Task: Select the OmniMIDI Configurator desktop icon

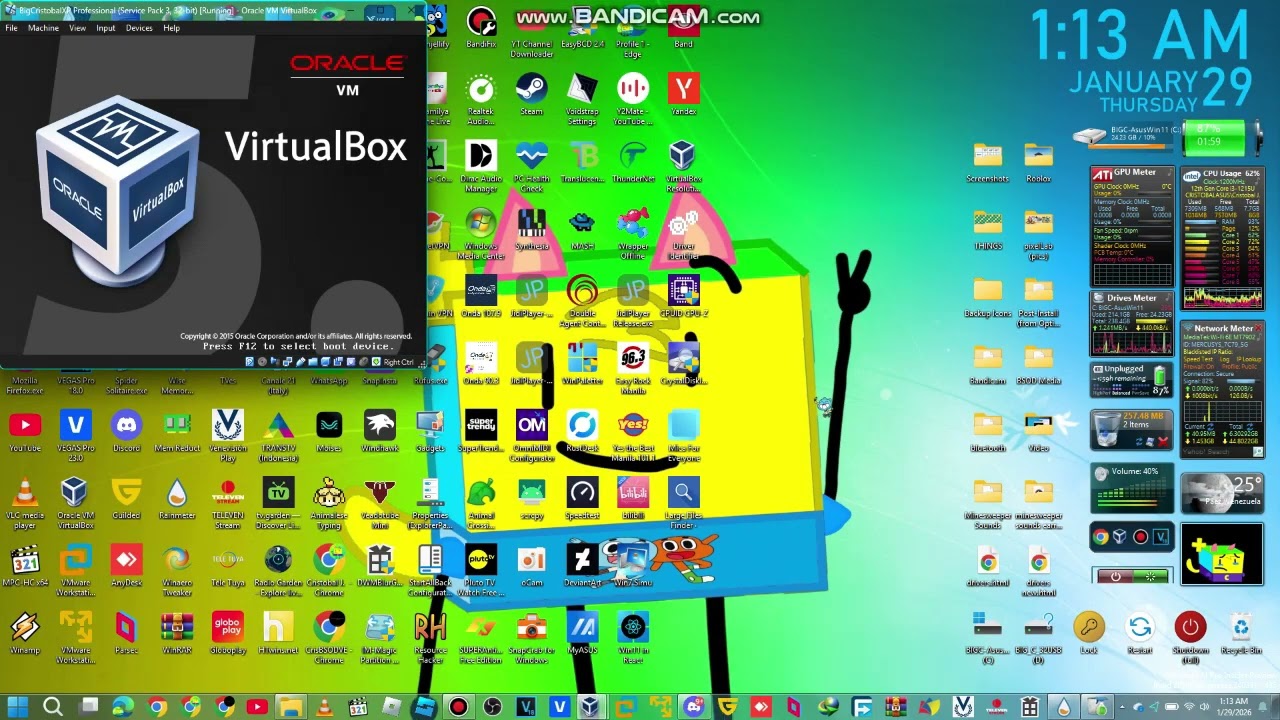Action: [531, 435]
